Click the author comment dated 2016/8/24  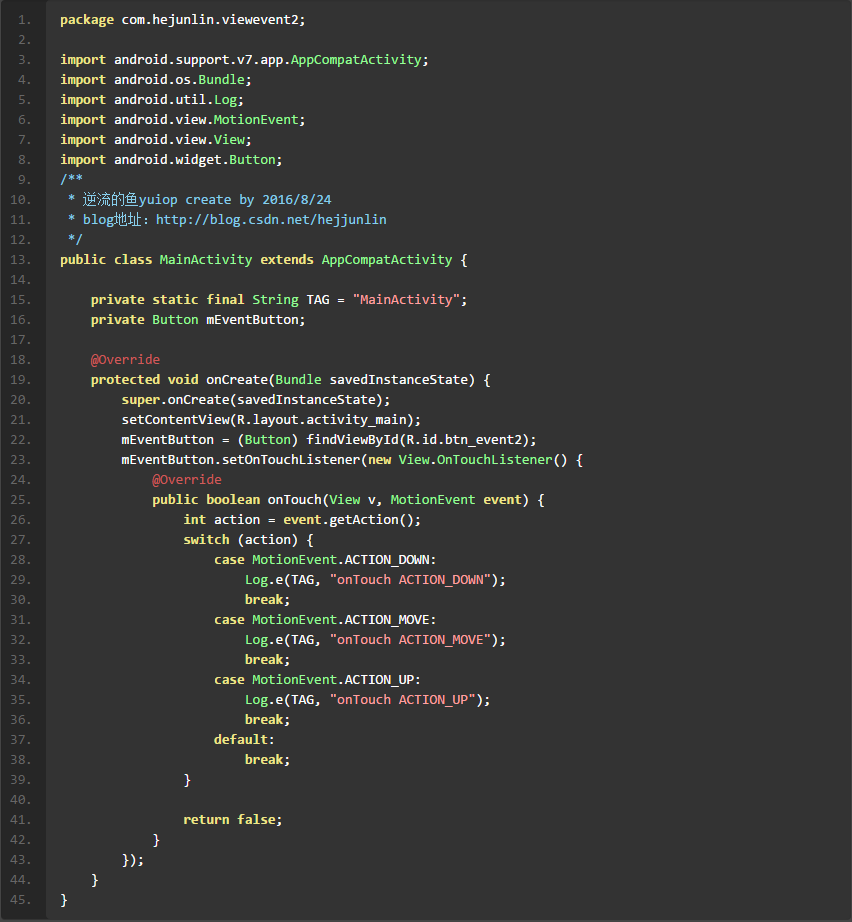click(x=206, y=199)
